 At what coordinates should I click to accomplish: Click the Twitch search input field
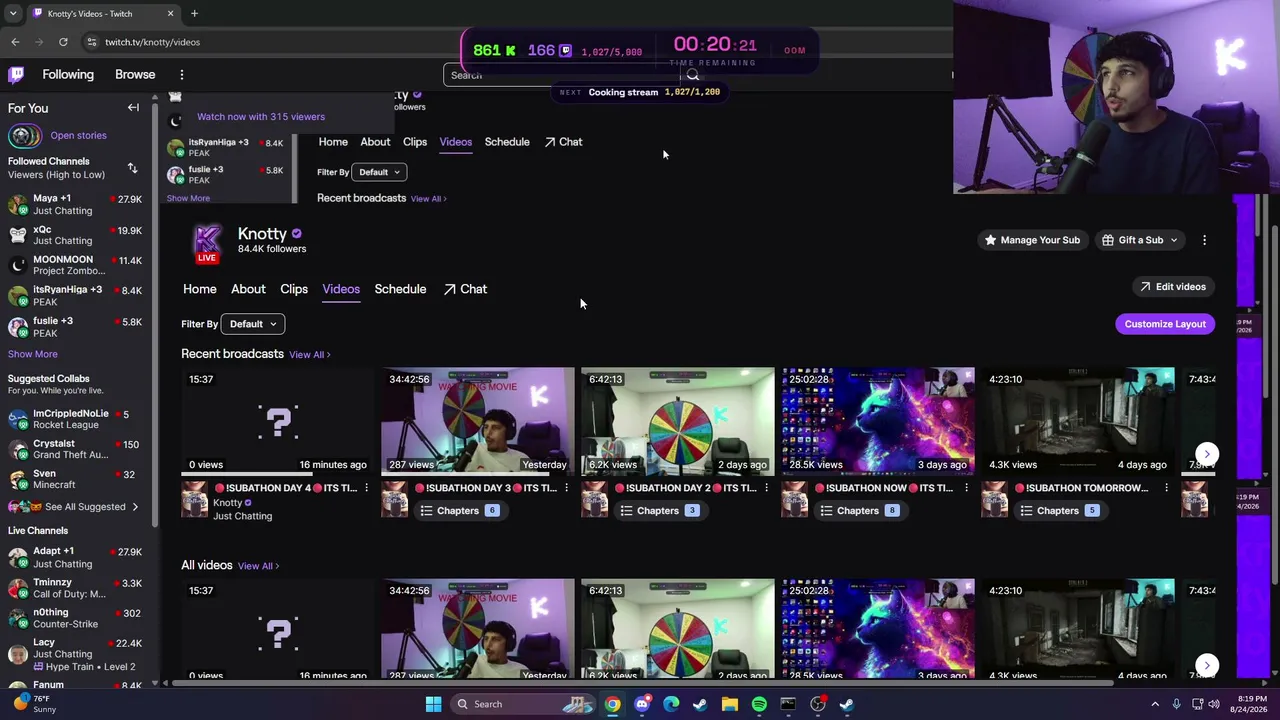tap(563, 75)
